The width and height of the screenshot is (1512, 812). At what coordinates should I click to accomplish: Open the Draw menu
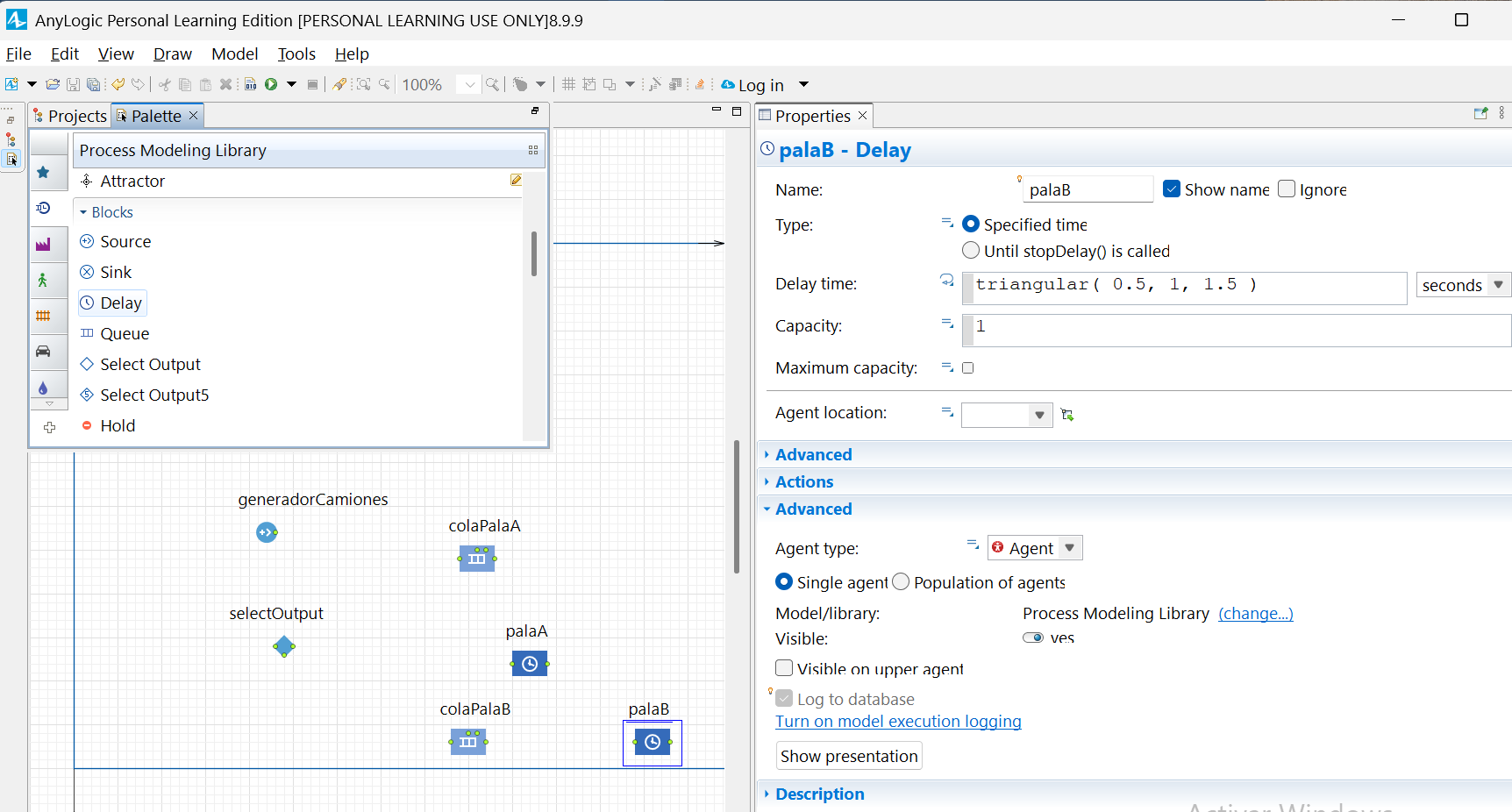click(x=173, y=53)
